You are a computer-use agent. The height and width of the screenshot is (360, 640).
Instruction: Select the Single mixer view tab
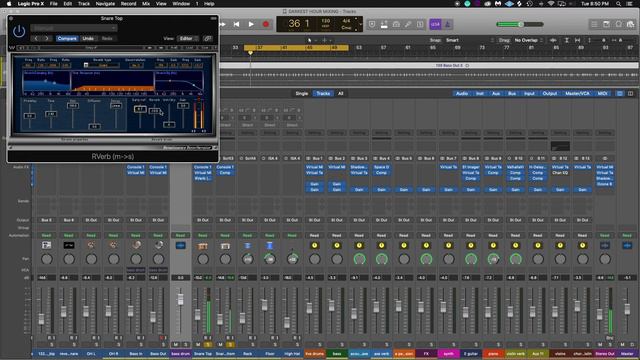point(302,93)
